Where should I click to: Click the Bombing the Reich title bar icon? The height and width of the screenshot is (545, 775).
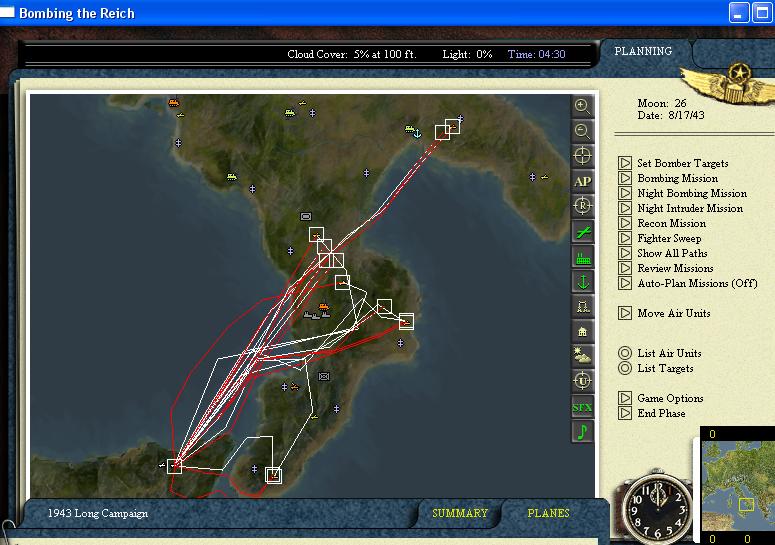tap(6, 12)
